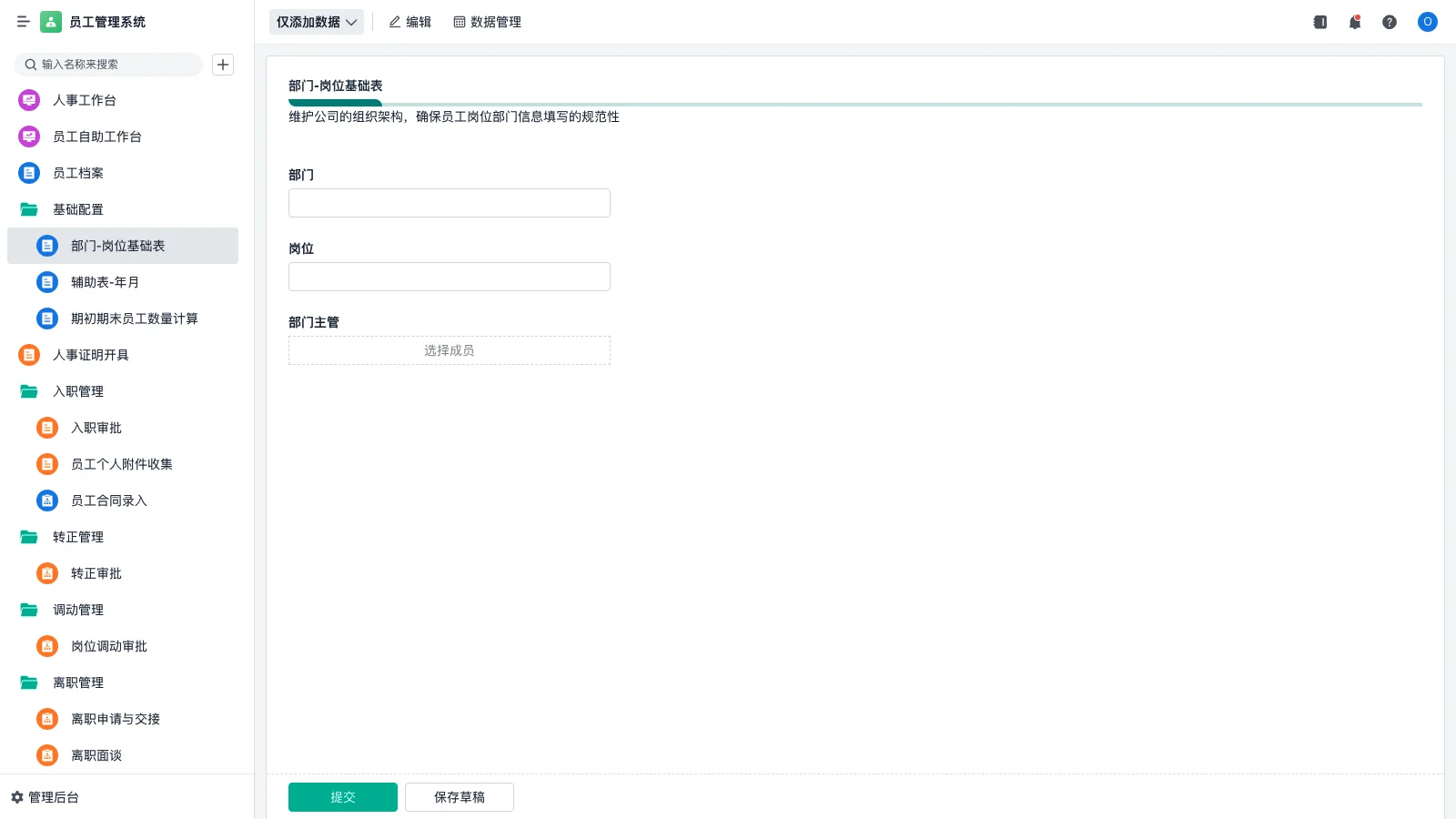Expand the 入职管理 folder group
Screen dimensions: 1456x819
pos(78,391)
